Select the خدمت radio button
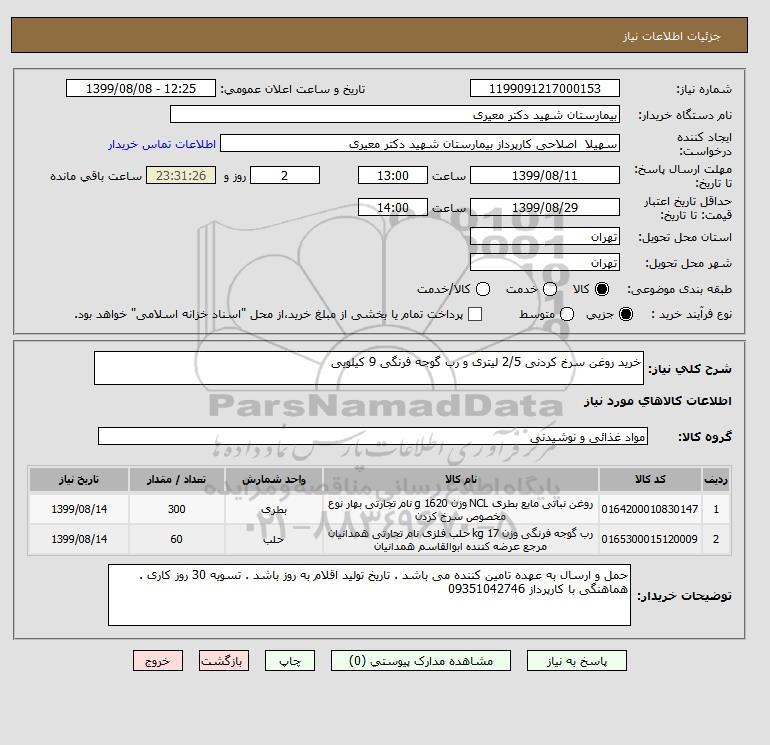 coord(550,289)
